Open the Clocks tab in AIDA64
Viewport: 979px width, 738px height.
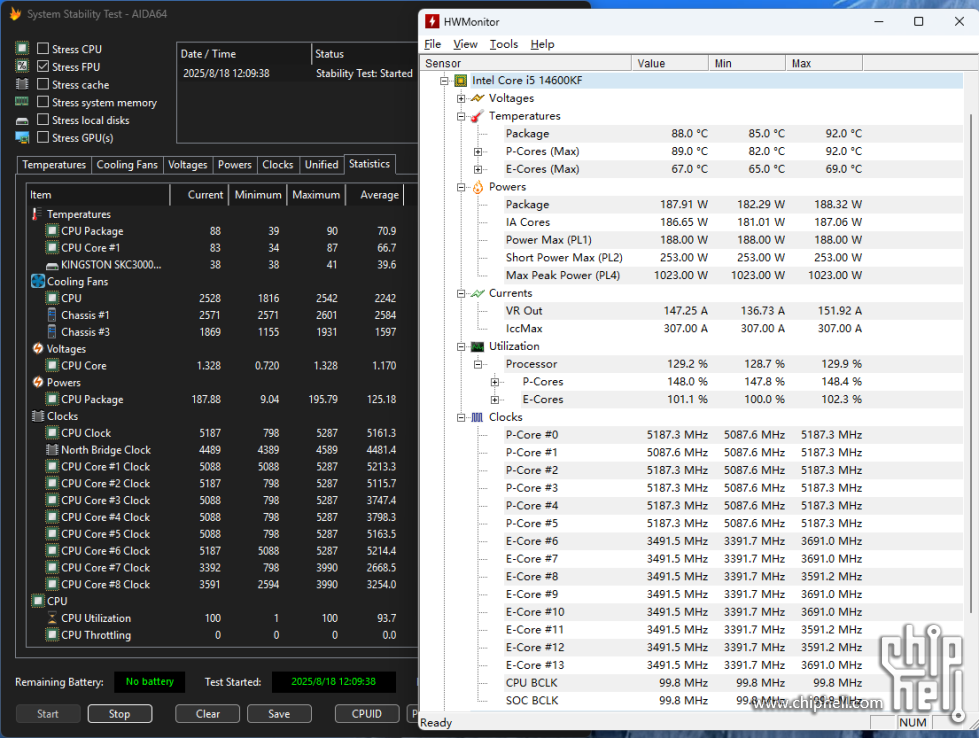[278, 165]
